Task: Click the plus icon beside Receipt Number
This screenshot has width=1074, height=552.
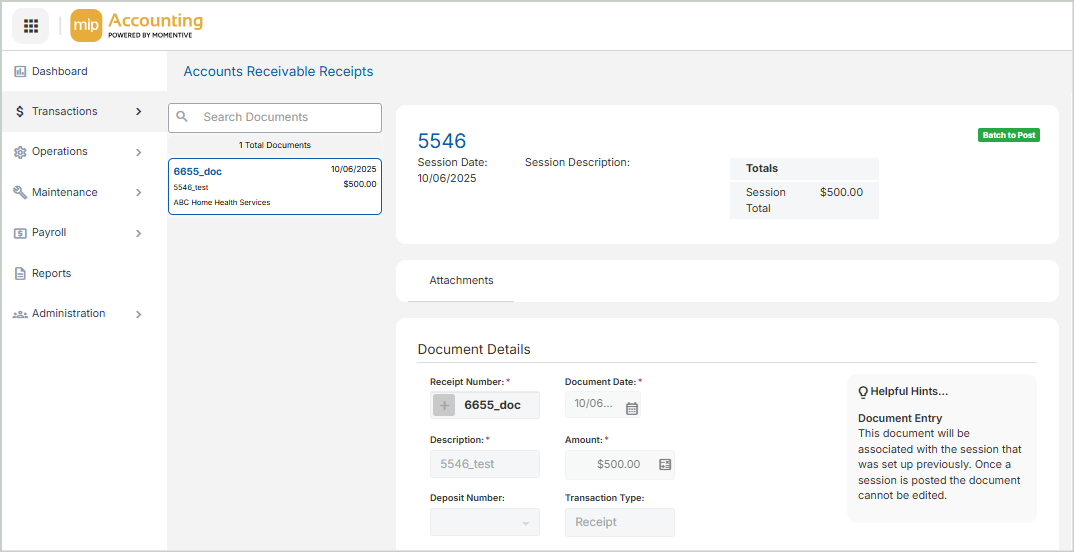Action: click(444, 405)
